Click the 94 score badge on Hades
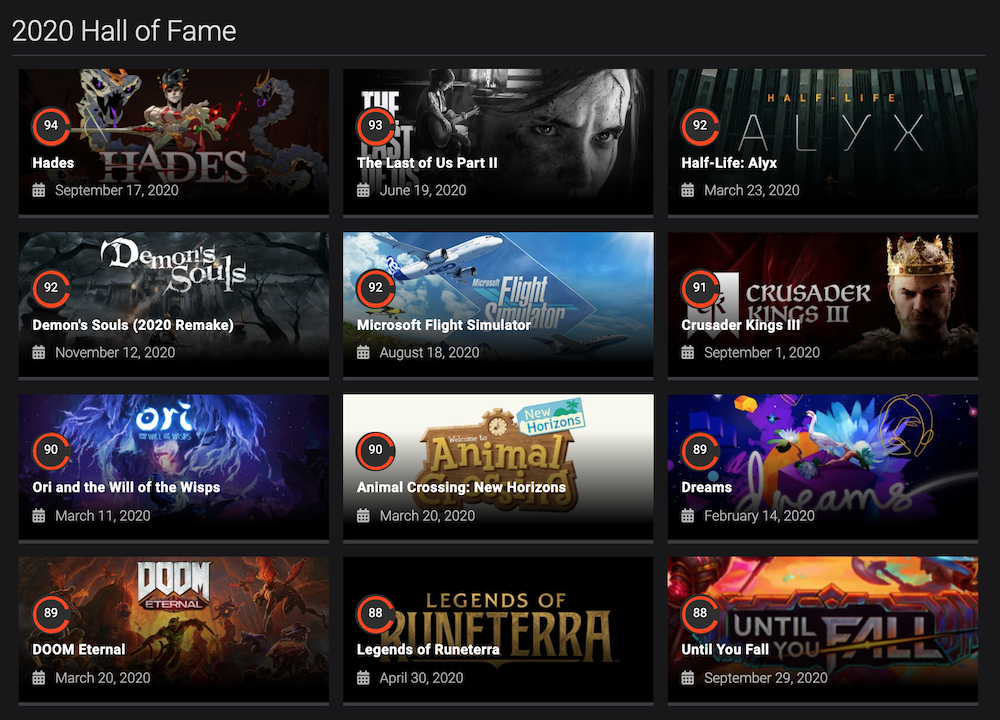 [51, 126]
